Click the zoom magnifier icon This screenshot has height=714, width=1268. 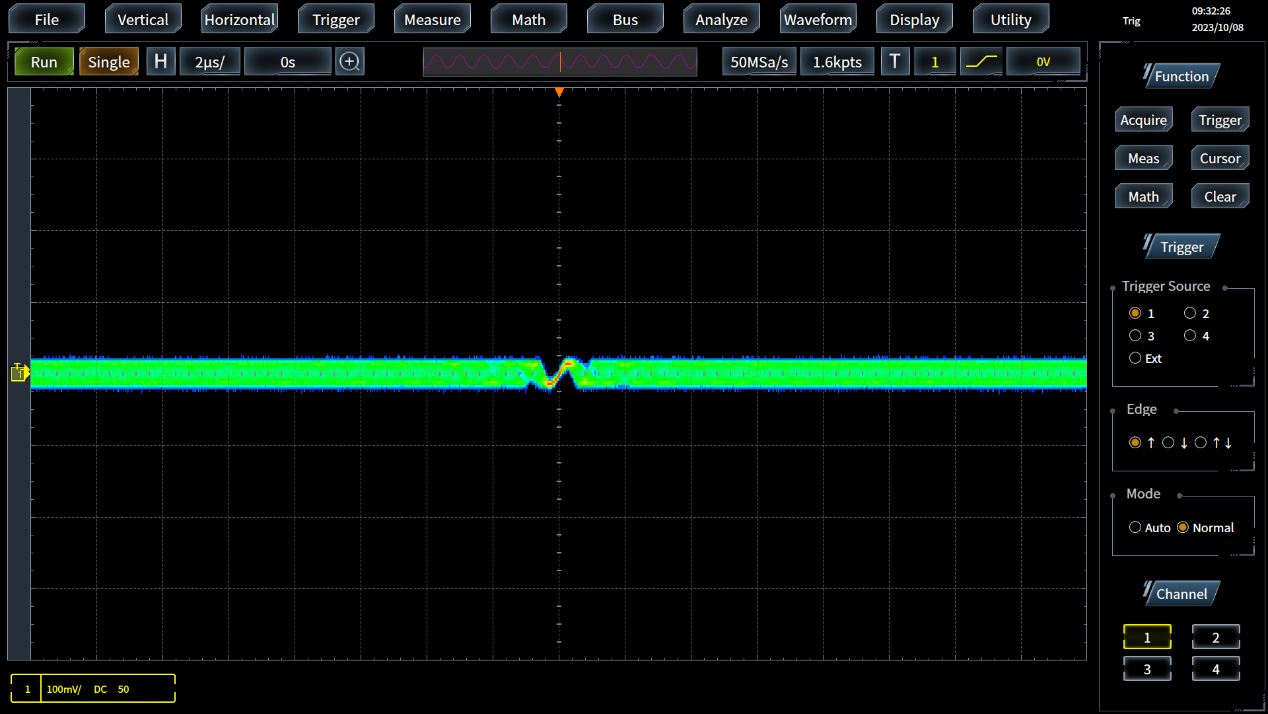click(349, 62)
